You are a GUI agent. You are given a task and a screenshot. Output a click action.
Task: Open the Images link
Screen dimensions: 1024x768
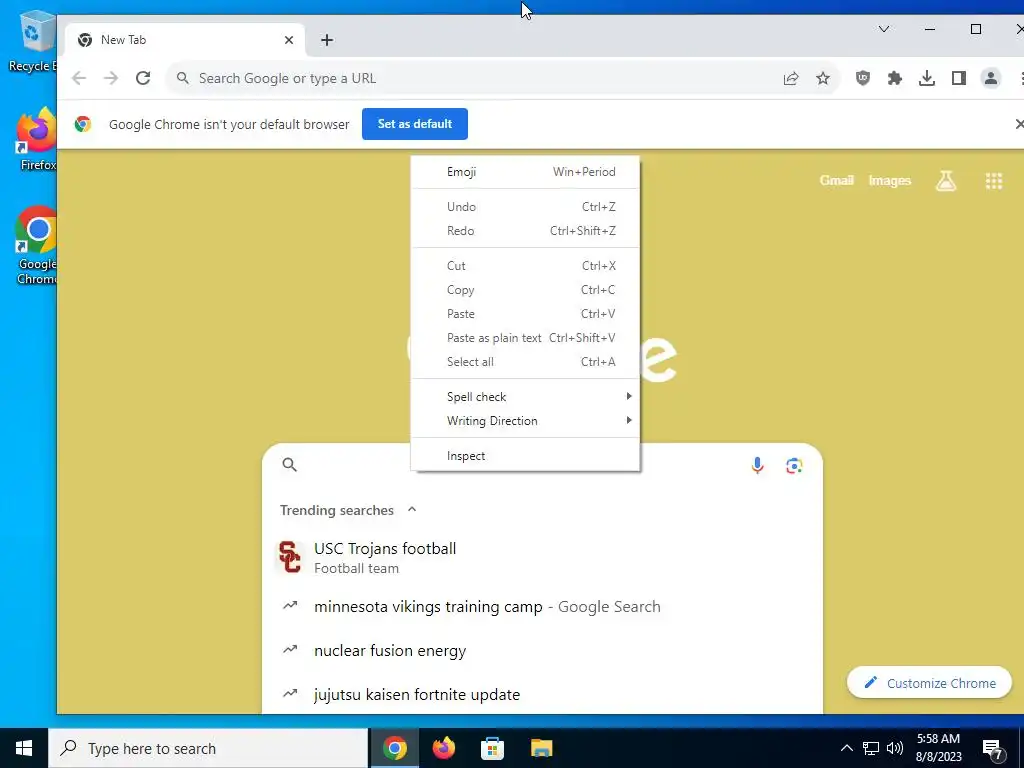point(889,180)
